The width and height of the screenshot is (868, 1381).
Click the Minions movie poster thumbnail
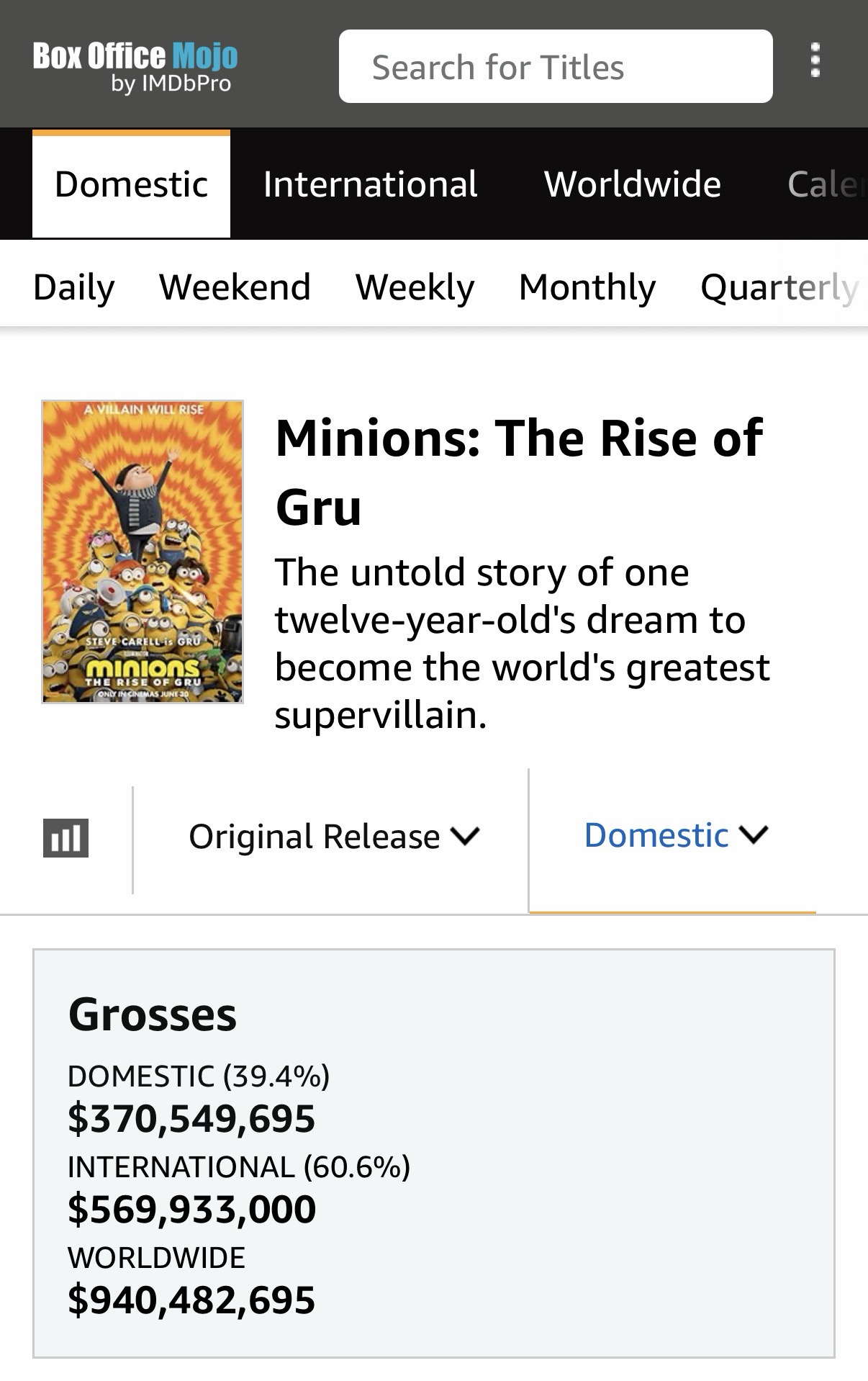(x=143, y=552)
